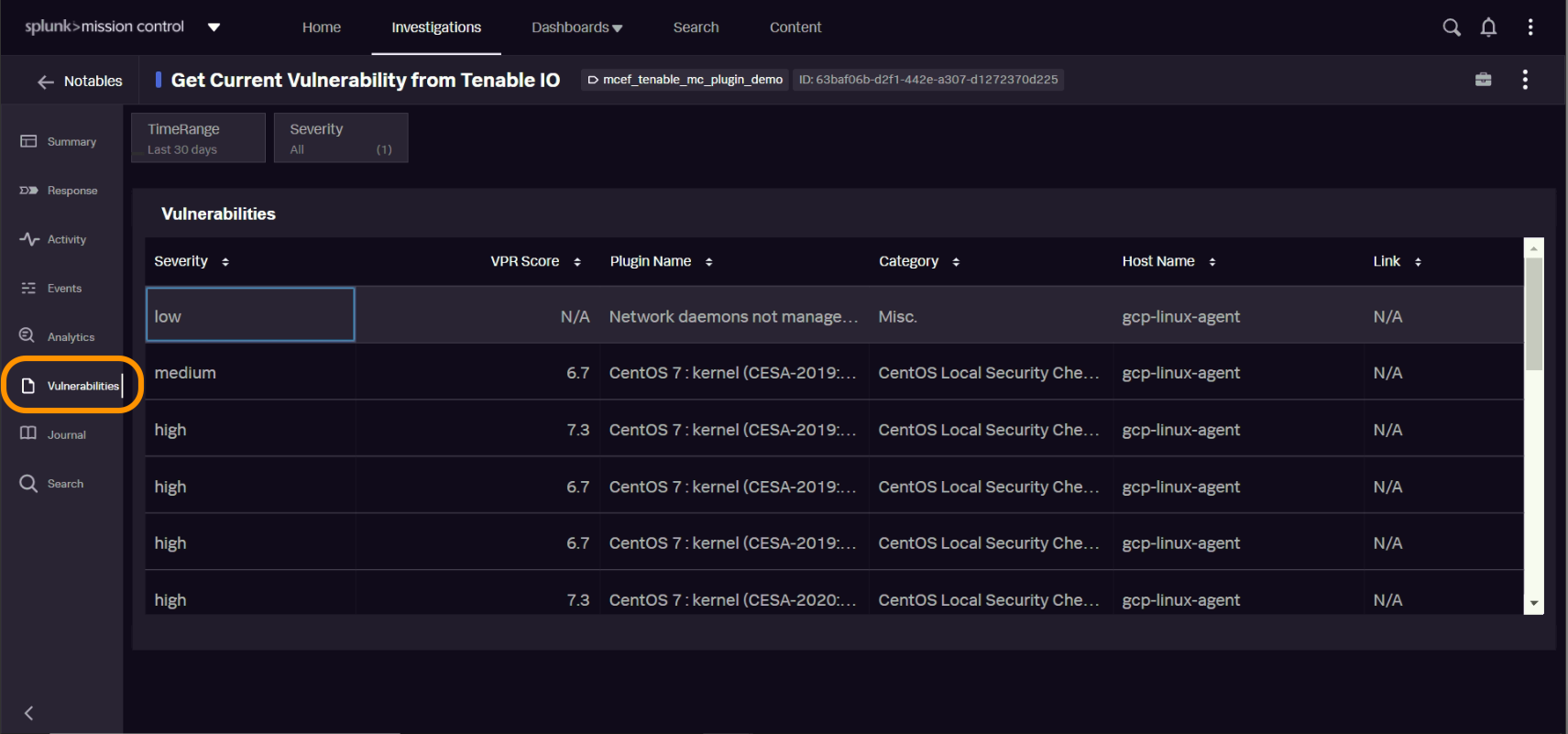The width and height of the screenshot is (1568, 734).
Task: Open top bar vertical ellipsis menu
Action: (1530, 27)
